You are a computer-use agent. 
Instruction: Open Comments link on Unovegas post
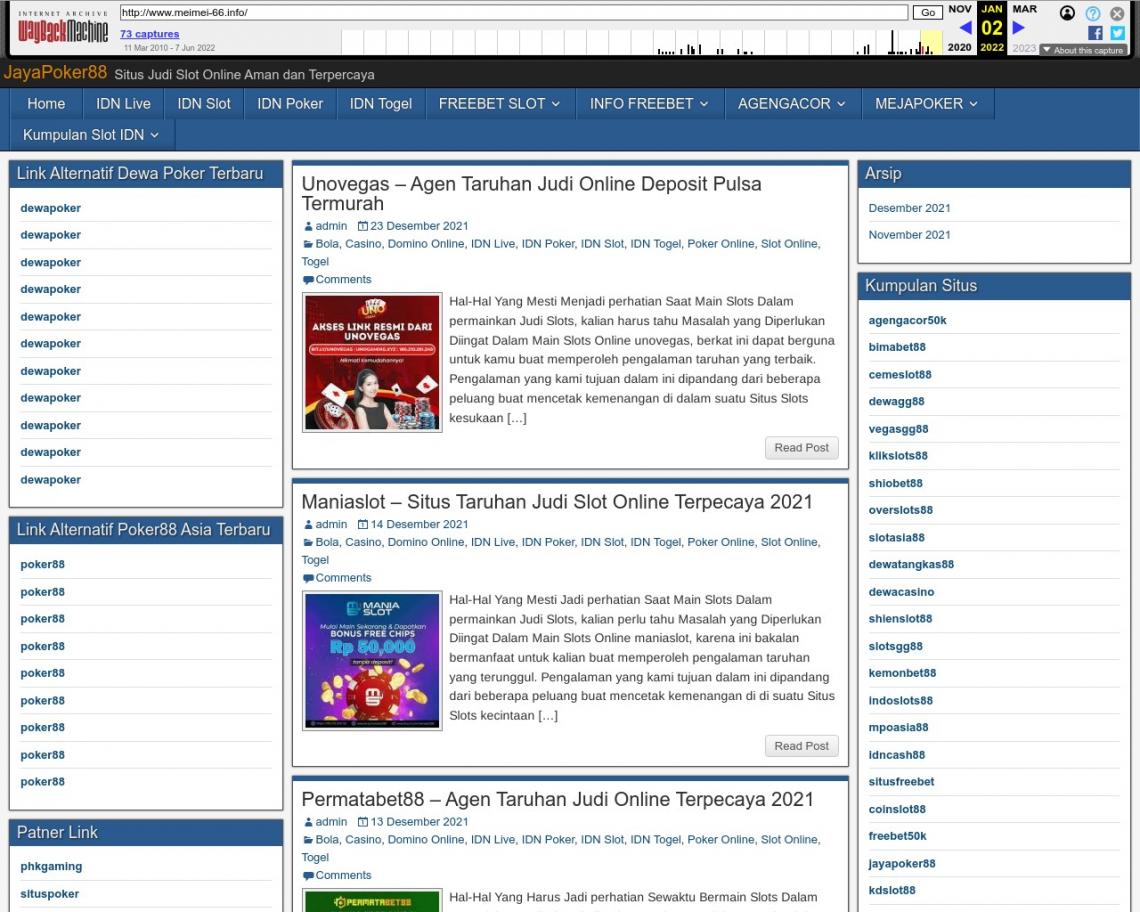click(343, 279)
